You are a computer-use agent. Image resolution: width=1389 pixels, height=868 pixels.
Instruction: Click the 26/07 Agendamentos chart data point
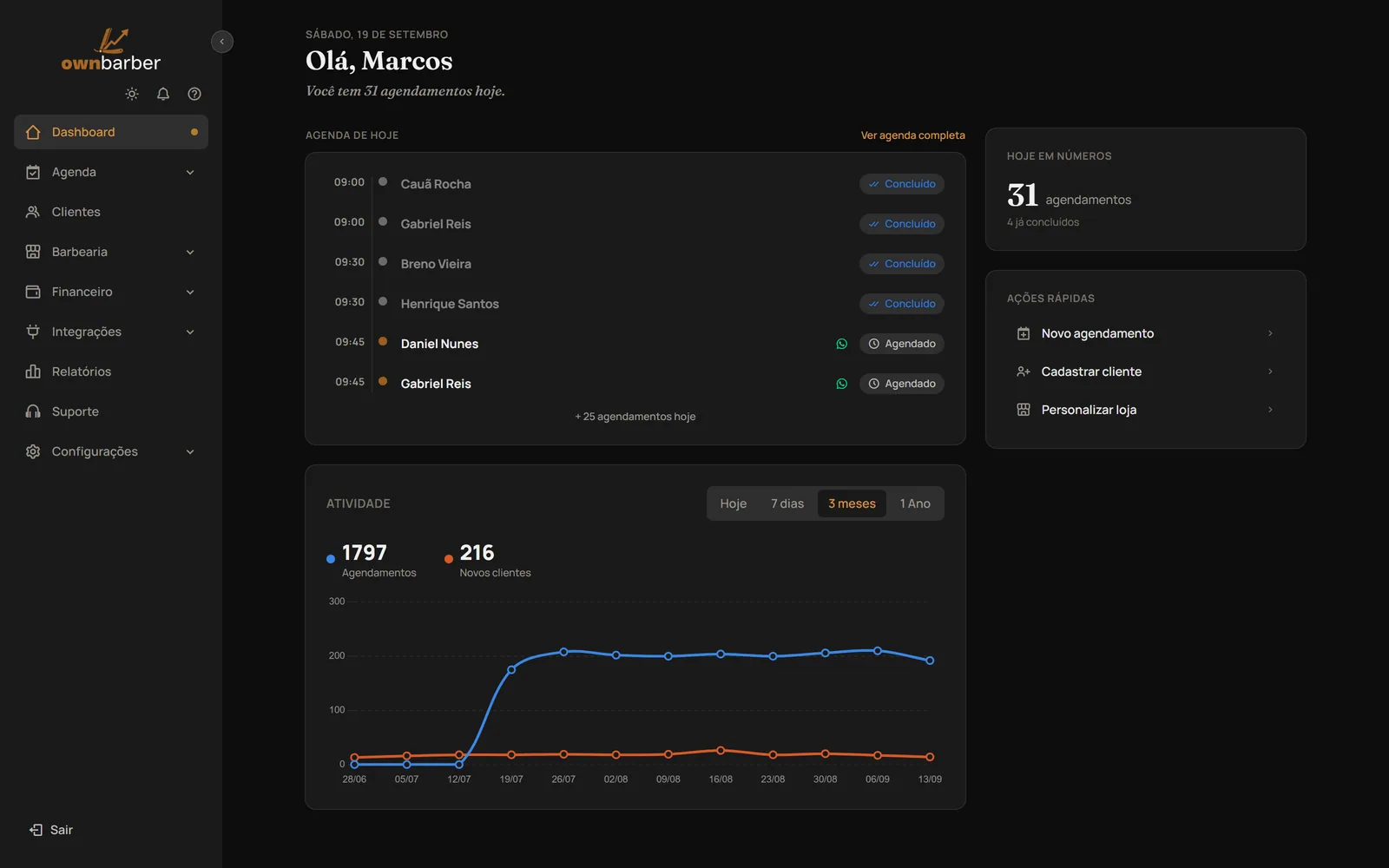563,652
